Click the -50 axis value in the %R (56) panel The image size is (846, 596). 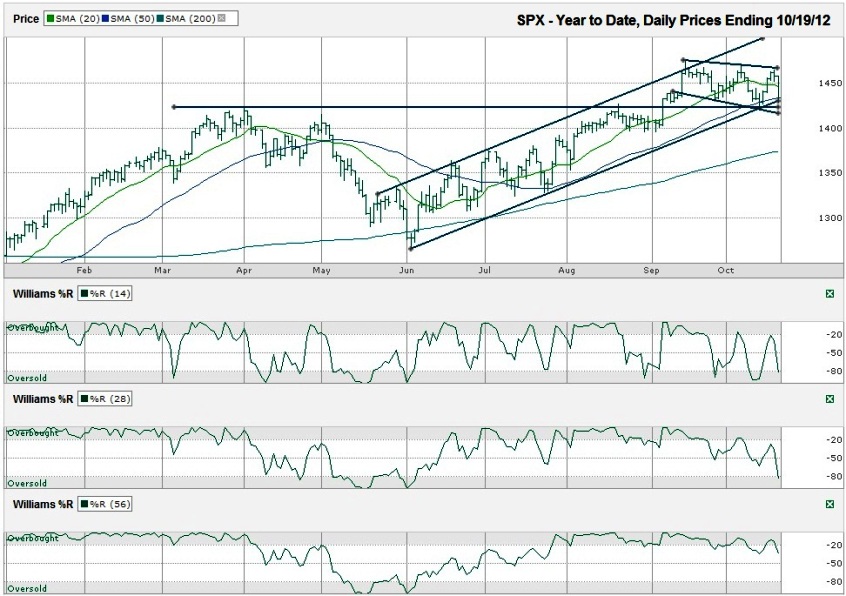(834, 564)
